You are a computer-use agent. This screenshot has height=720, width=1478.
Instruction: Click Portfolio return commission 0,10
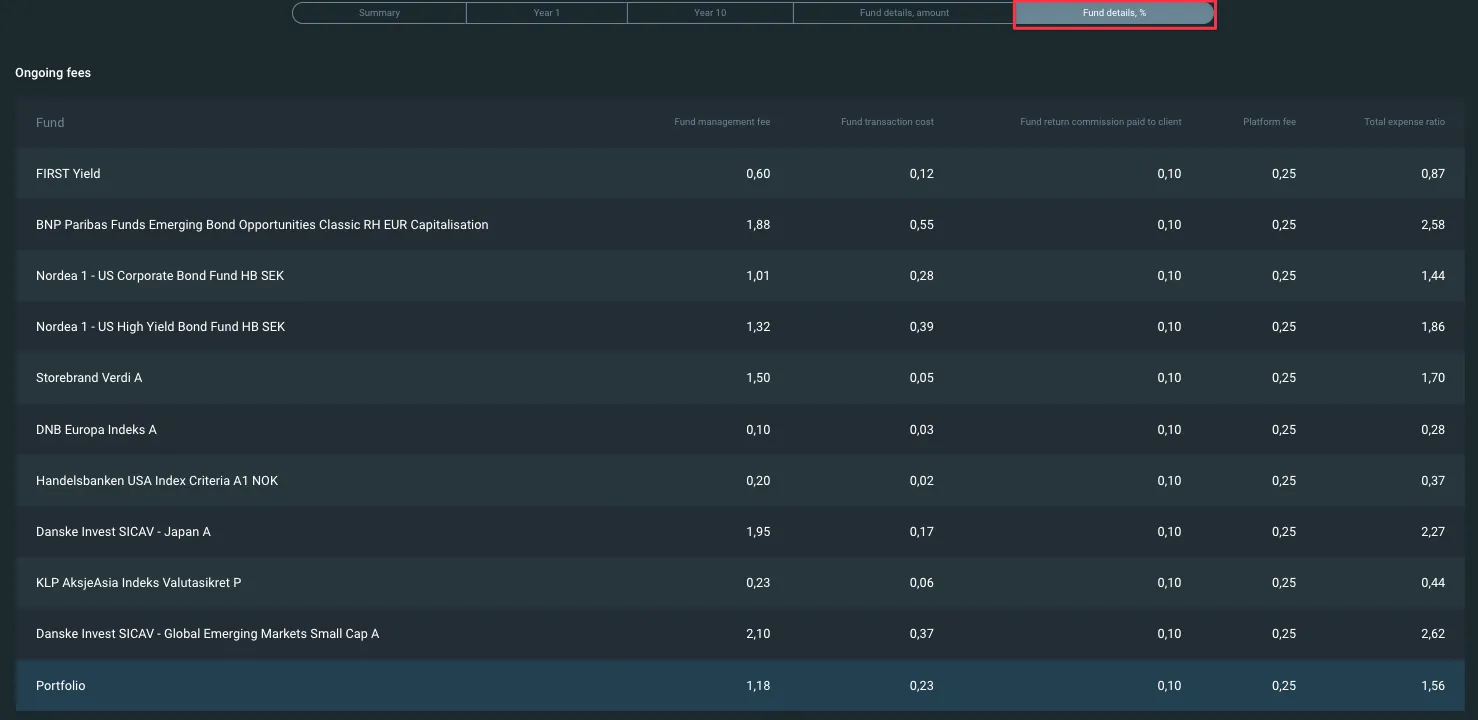click(1170, 686)
